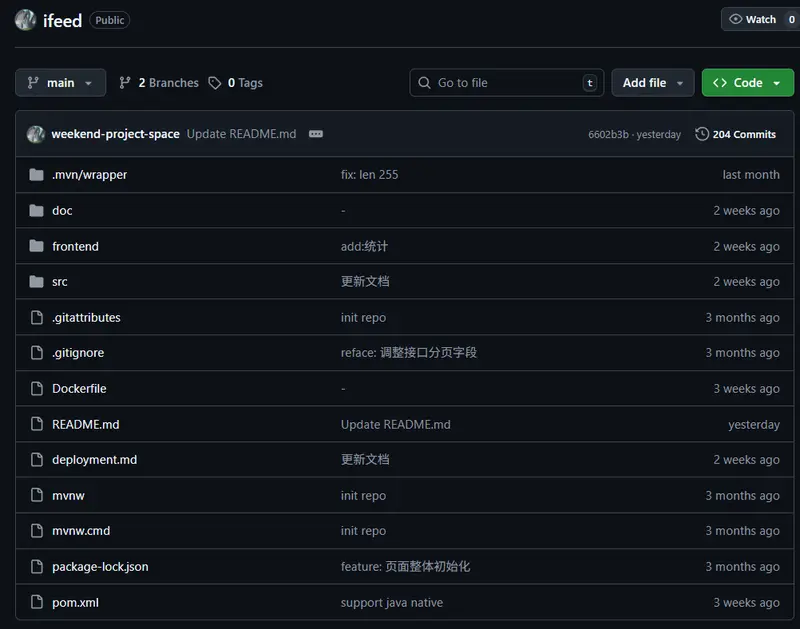The width and height of the screenshot is (800, 629).
Task: Expand the green Code dropdown
Action: [x=747, y=83]
